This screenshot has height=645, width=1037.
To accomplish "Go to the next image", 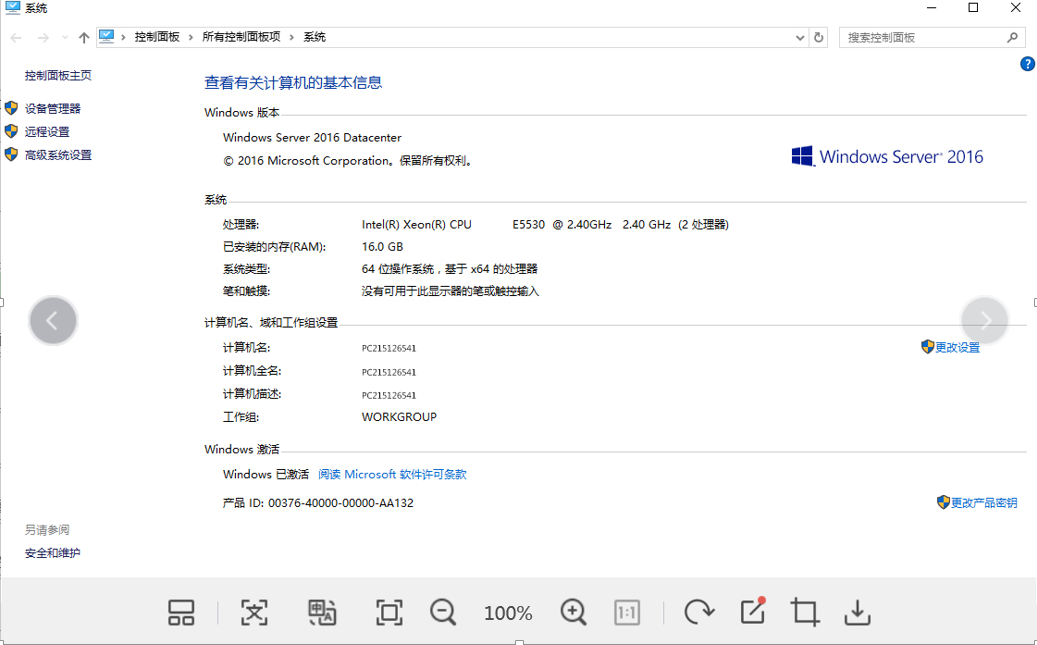I will 985,320.
